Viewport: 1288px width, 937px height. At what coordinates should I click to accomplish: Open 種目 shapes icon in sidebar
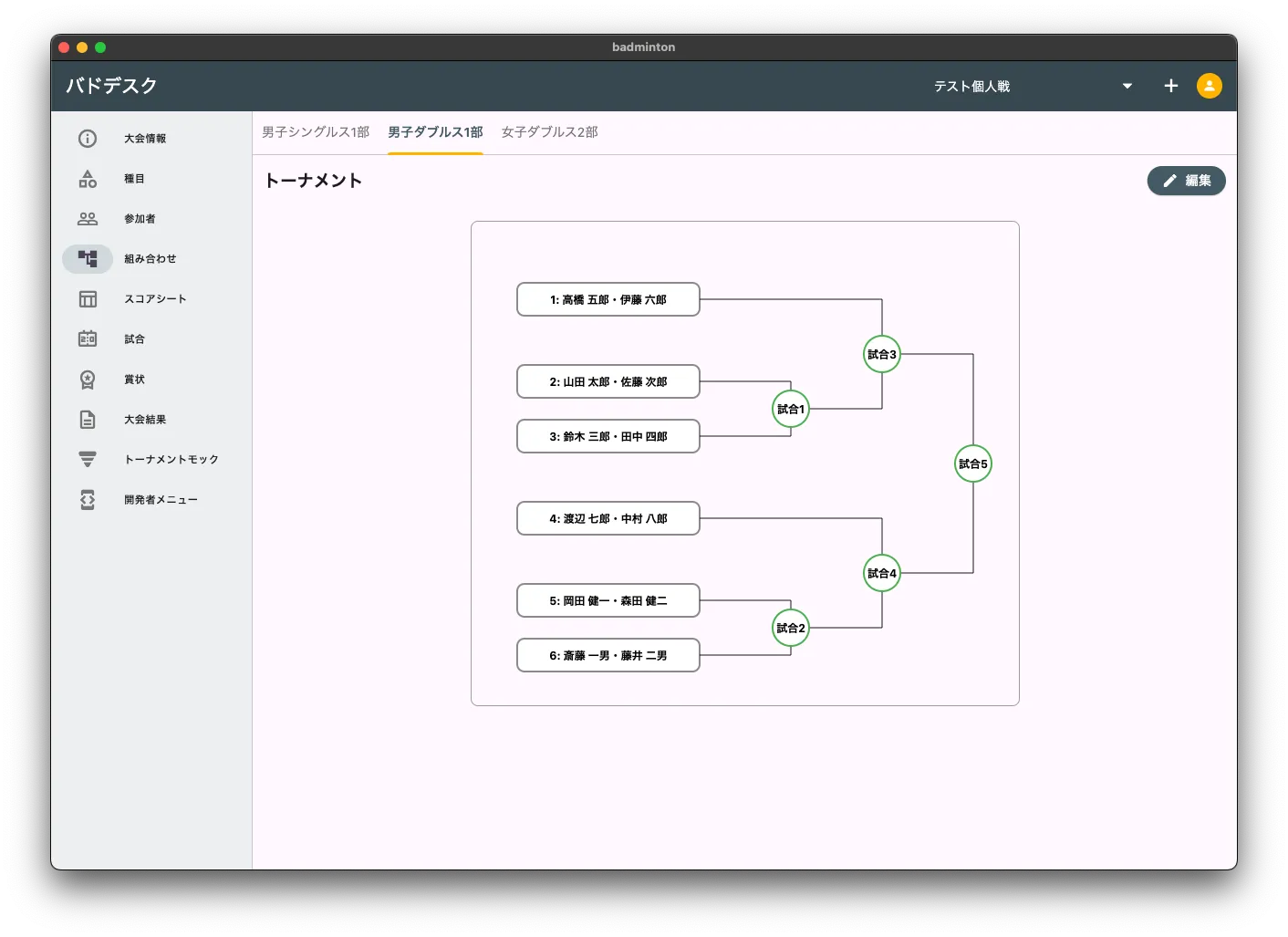tap(88, 179)
